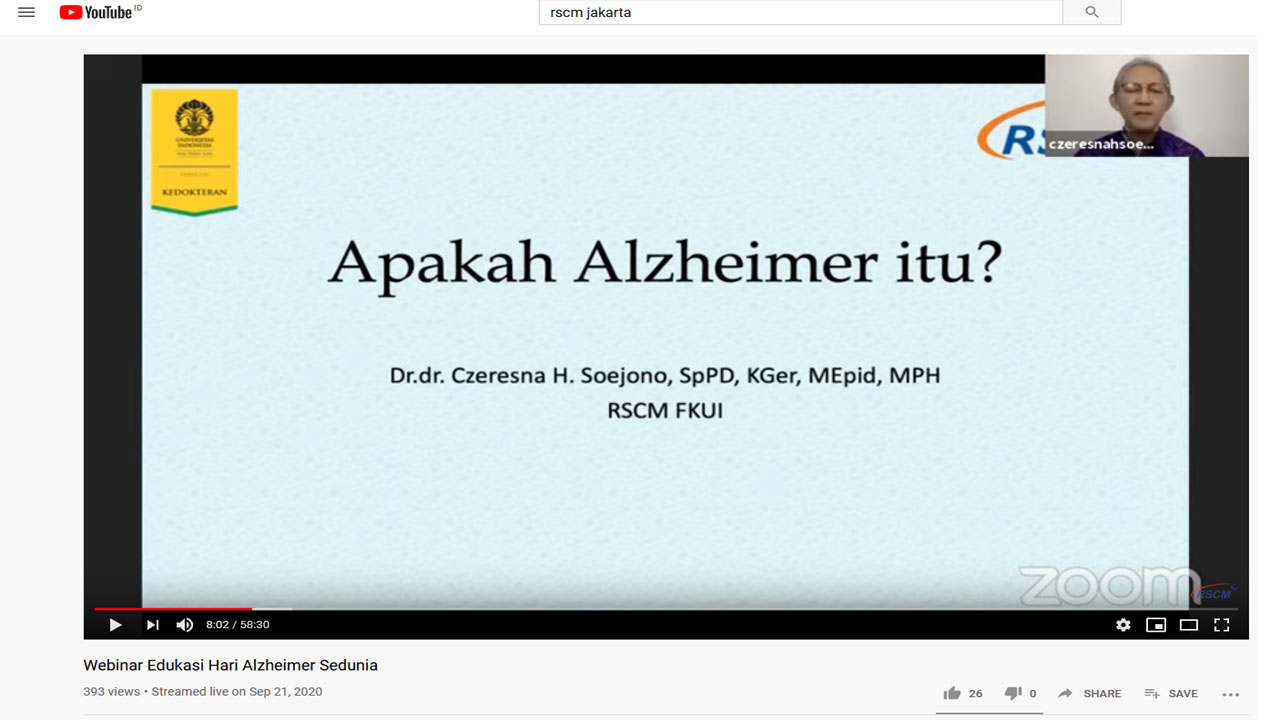Expand the three-dot more actions menu
This screenshot has width=1280, height=720.
click(1231, 693)
